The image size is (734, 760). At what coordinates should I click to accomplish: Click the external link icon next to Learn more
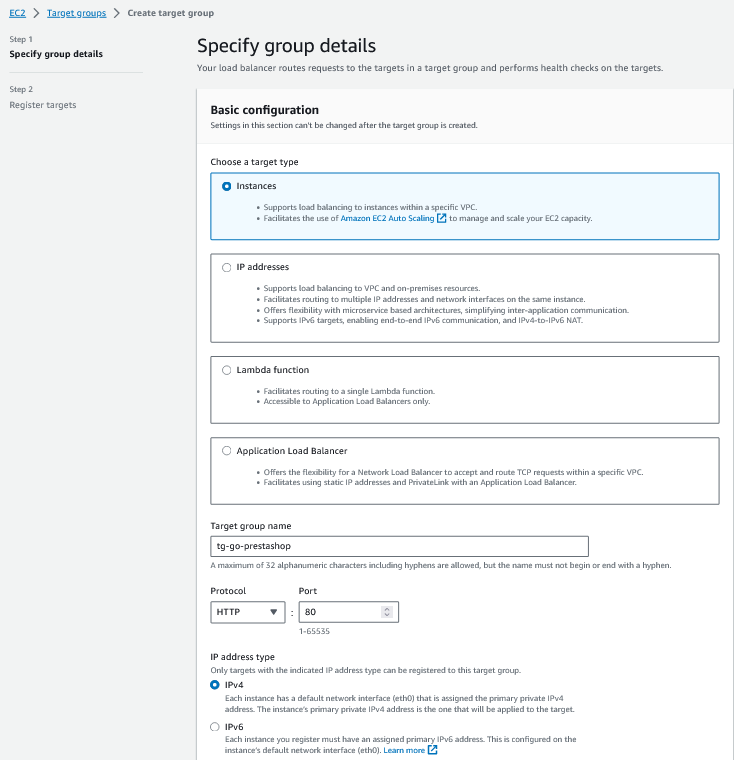point(432,749)
